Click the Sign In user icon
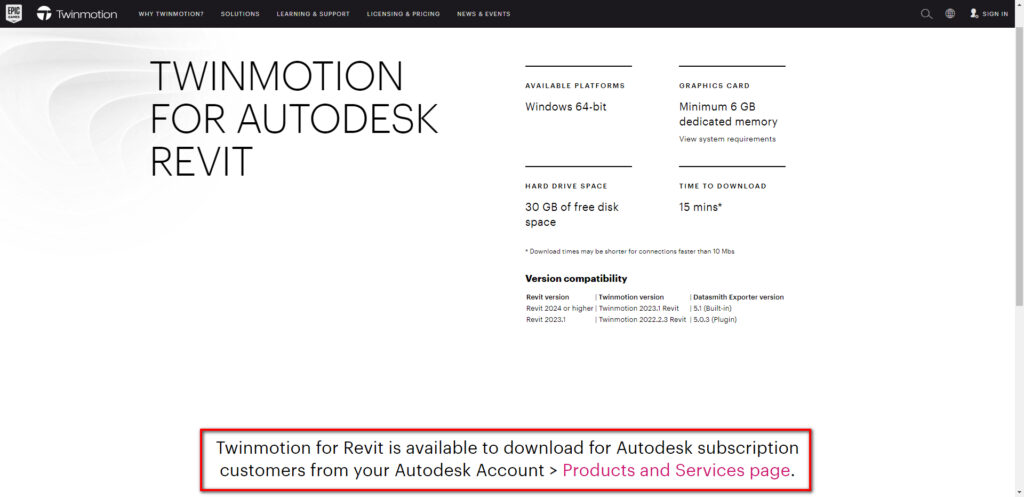Image resolution: width=1024 pixels, height=497 pixels. [974, 14]
